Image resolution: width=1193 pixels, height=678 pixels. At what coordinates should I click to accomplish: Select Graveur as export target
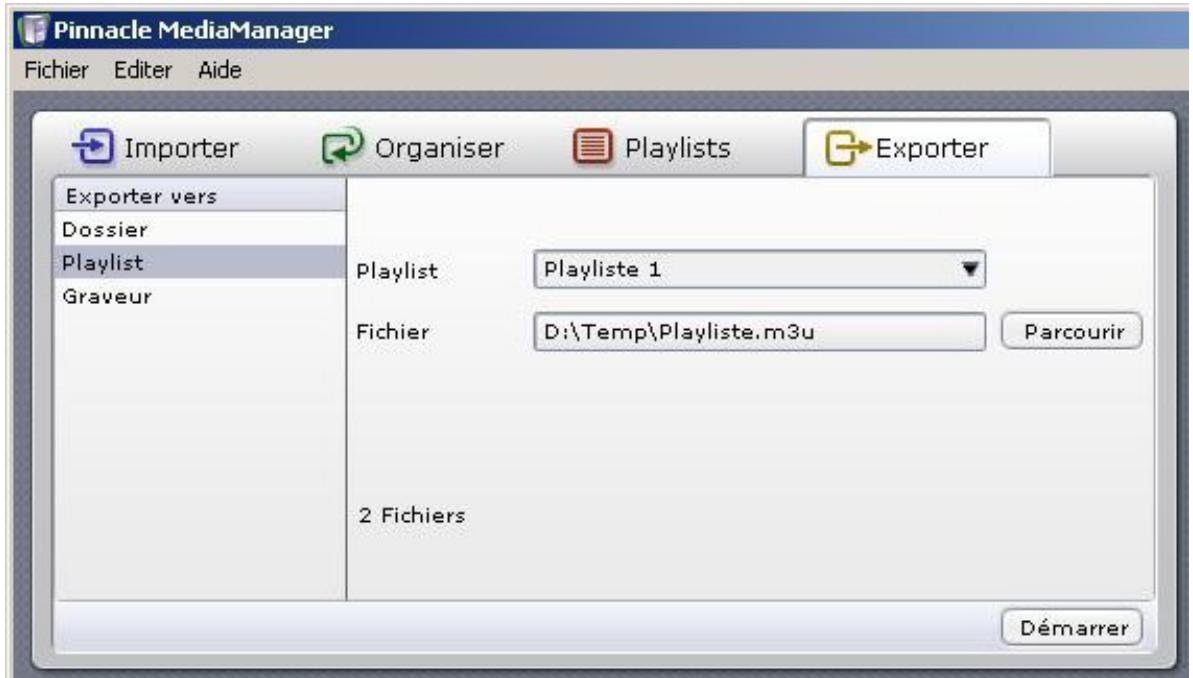pos(200,296)
